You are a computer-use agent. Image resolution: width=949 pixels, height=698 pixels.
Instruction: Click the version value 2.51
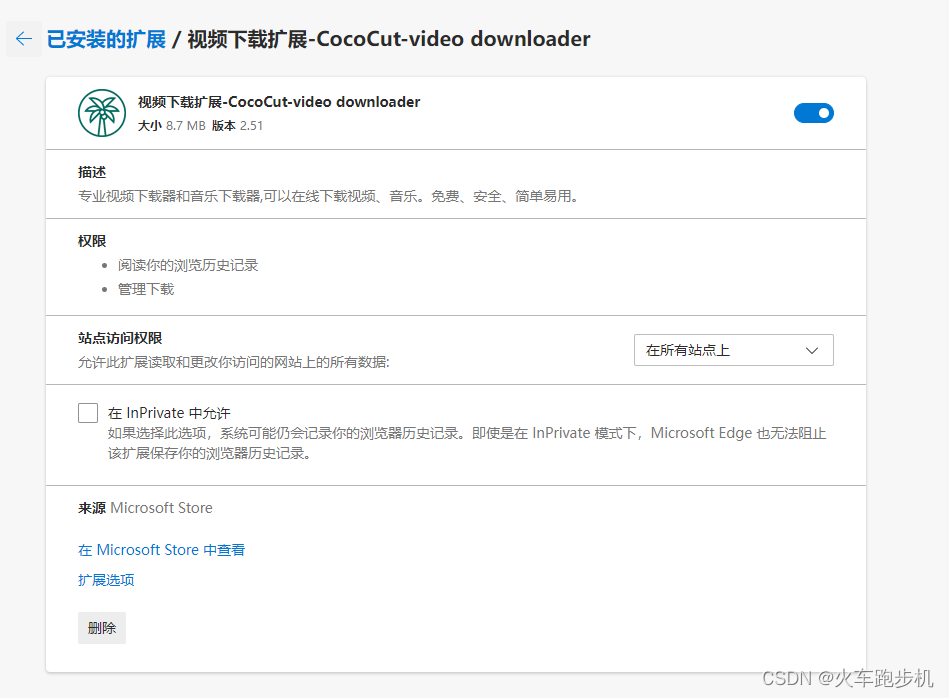point(251,126)
